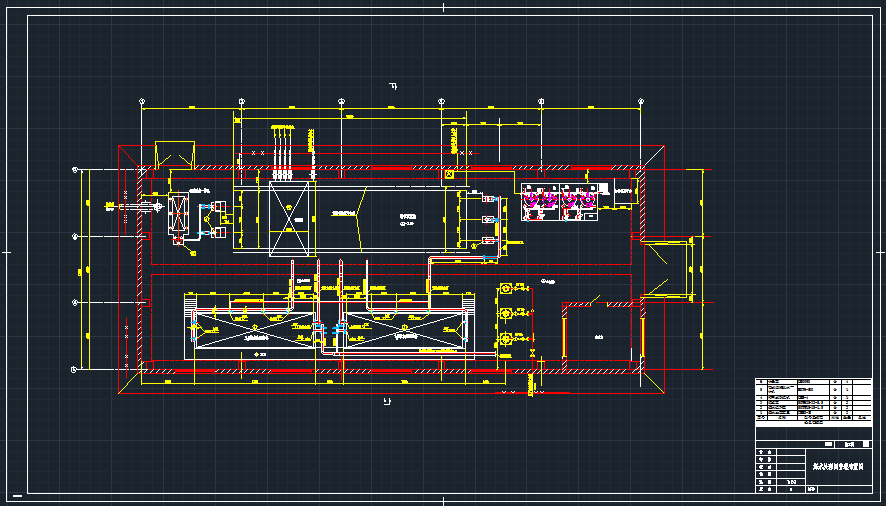Click the topmost yellow circular pump symbol

pyautogui.click(x=506, y=289)
